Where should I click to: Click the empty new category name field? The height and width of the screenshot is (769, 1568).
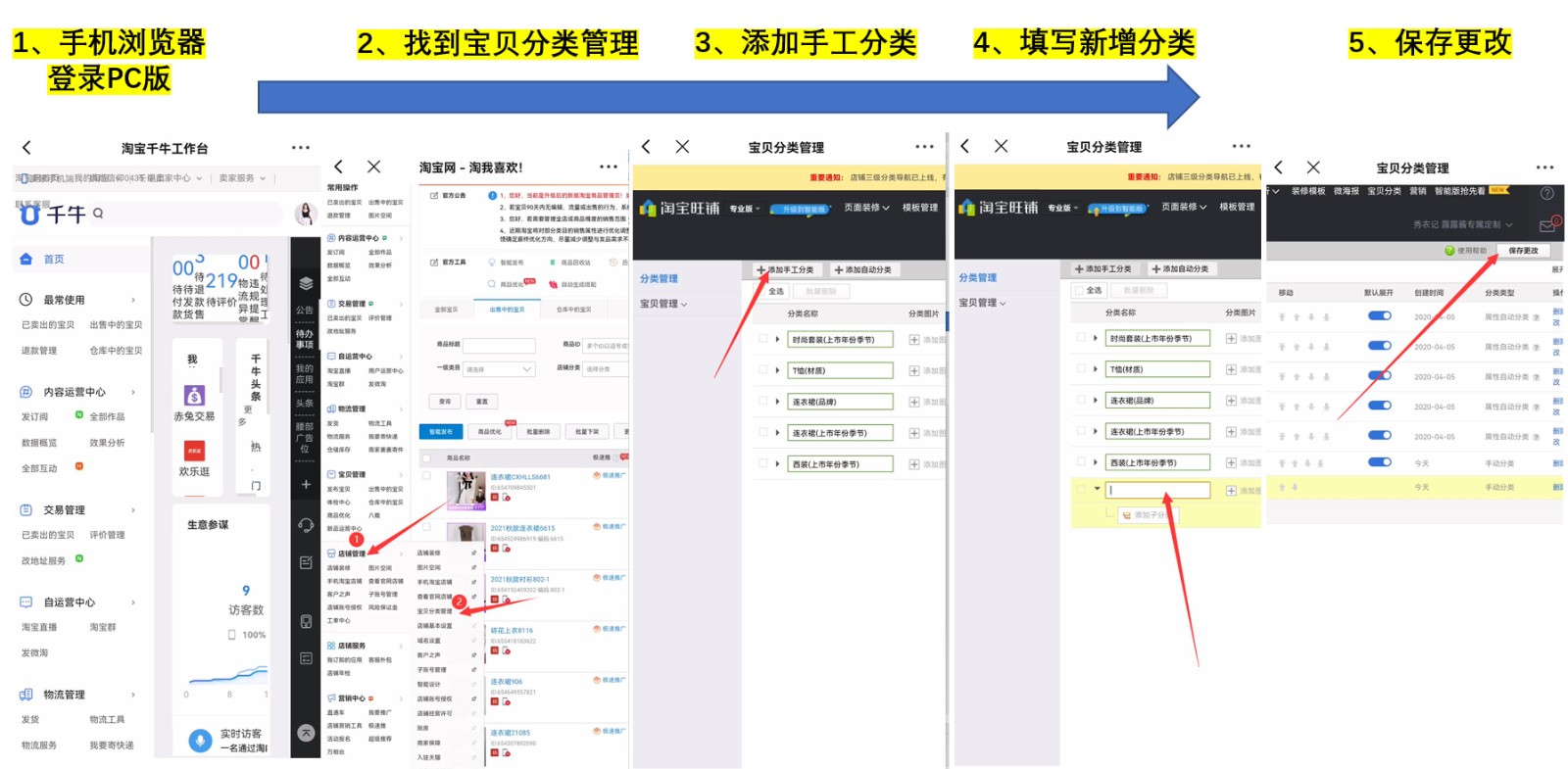coord(1157,490)
